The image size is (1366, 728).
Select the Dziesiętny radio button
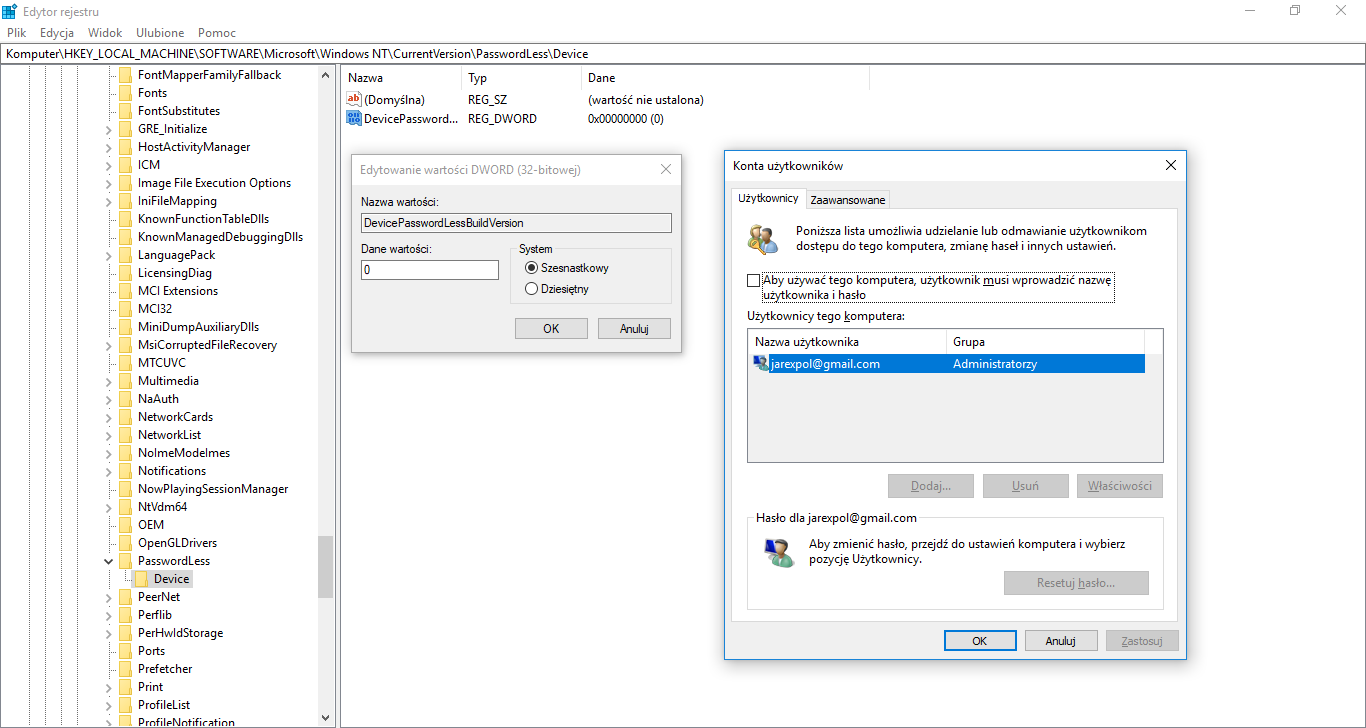click(531, 289)
